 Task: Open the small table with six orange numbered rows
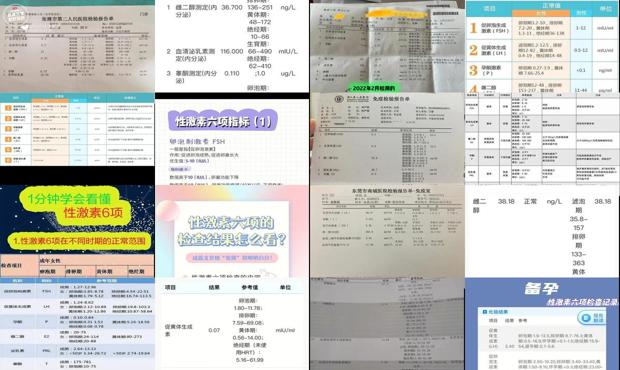(x=77, y=129)
